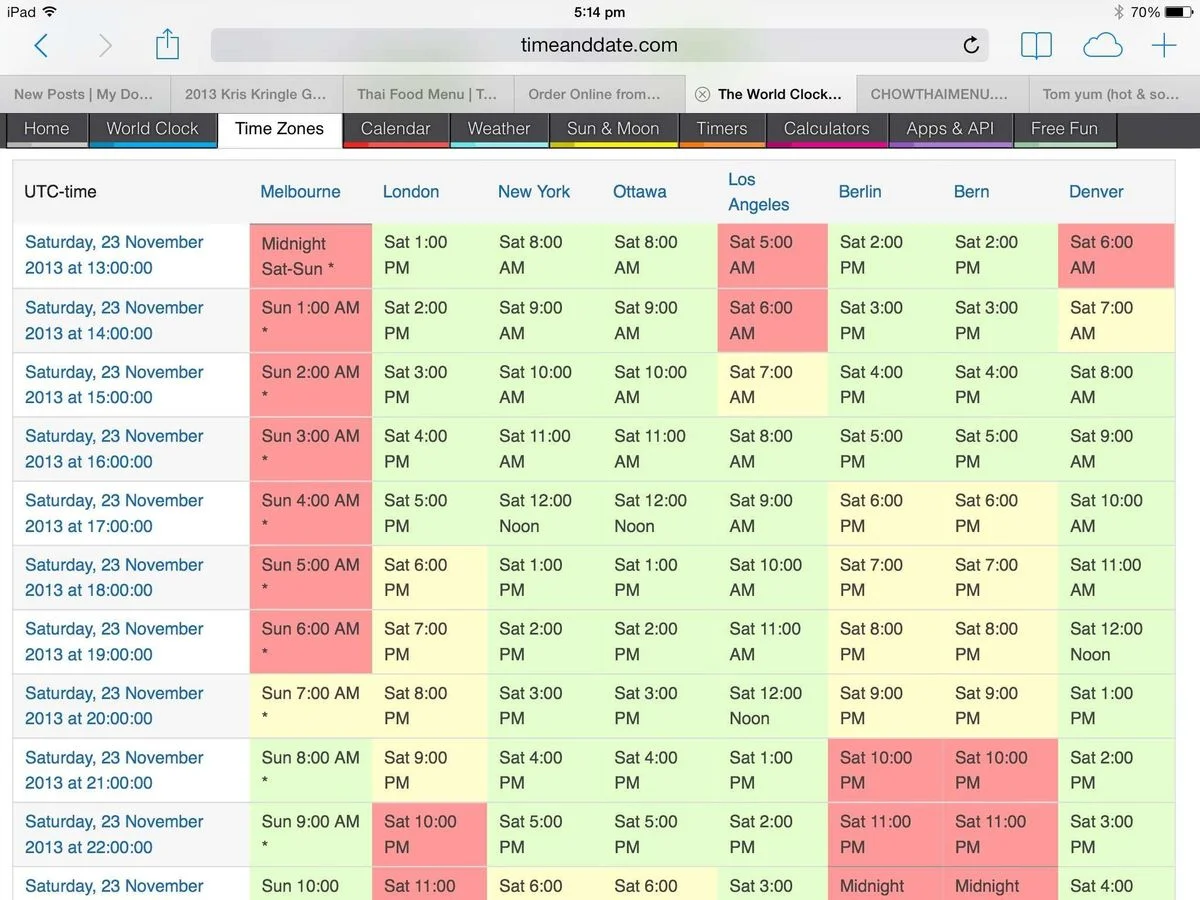Open the 17:00:00 UTC row link
Viewport: 1200px width, 900px height.
click(x=114, y=513)
